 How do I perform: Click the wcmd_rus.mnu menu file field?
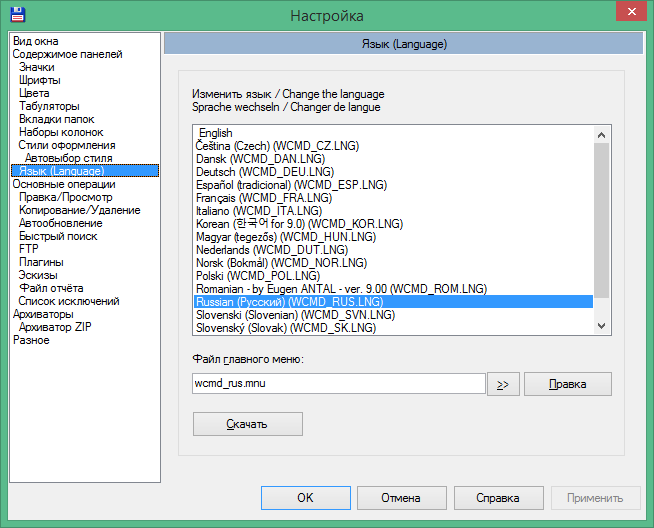point(338,384)
